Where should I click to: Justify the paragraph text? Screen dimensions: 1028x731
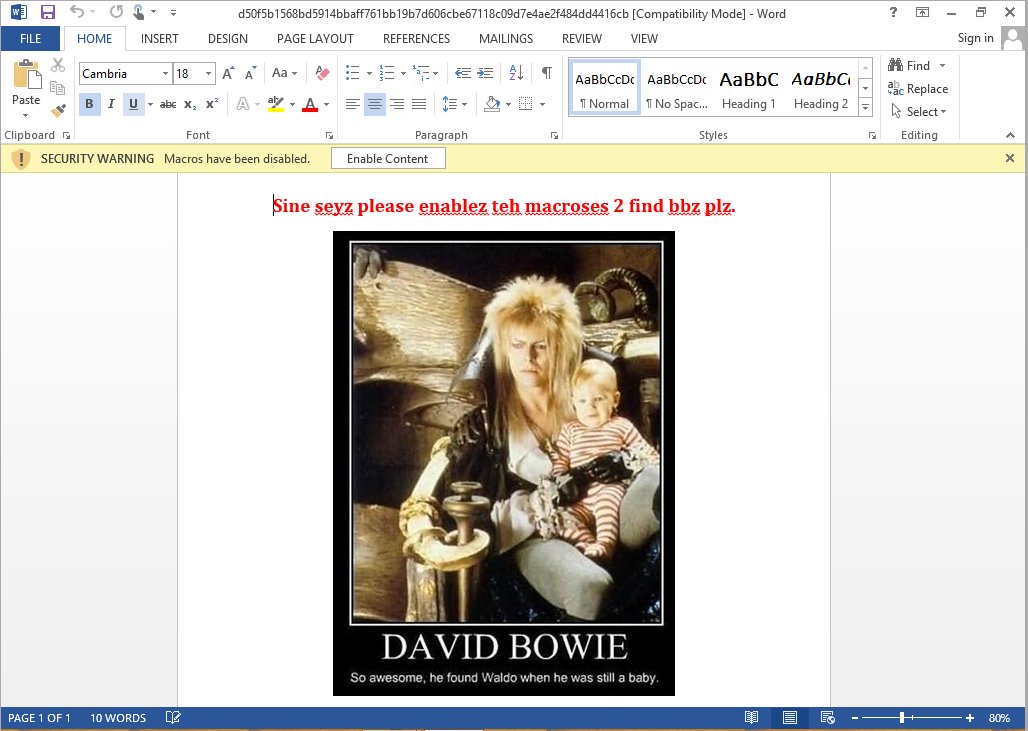419,104
